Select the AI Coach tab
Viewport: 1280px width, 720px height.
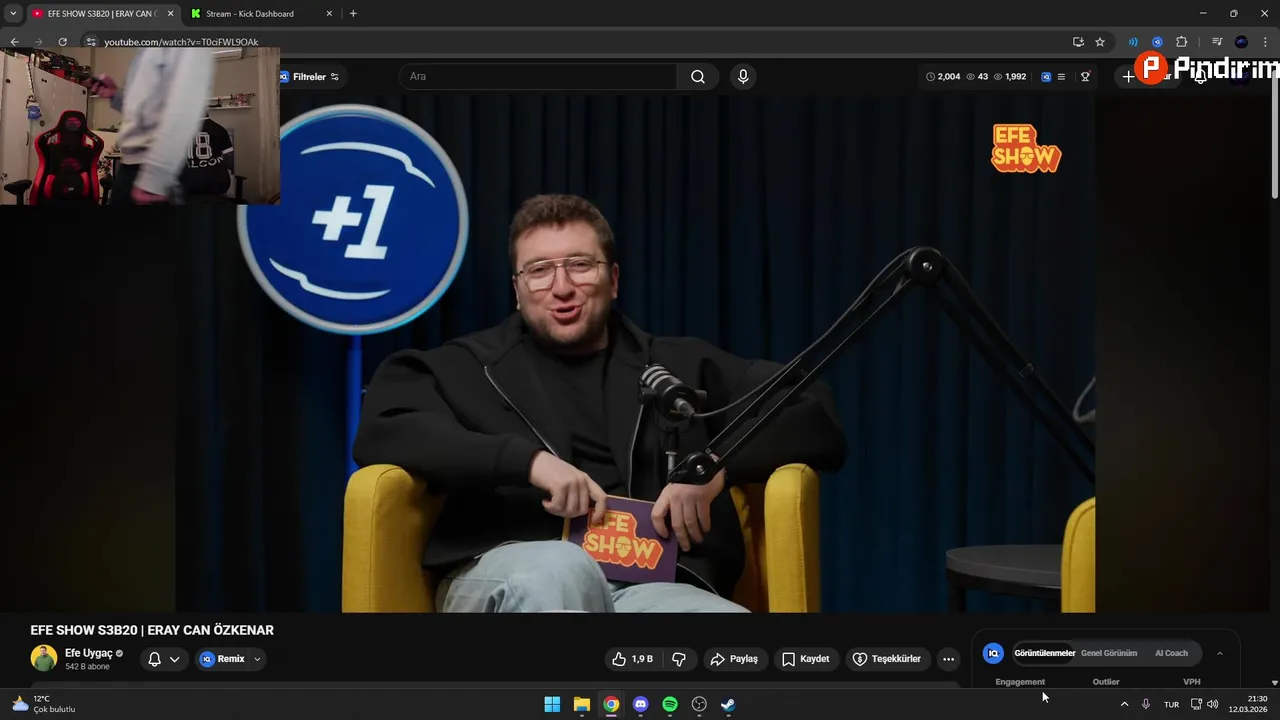pos(1171,653)
